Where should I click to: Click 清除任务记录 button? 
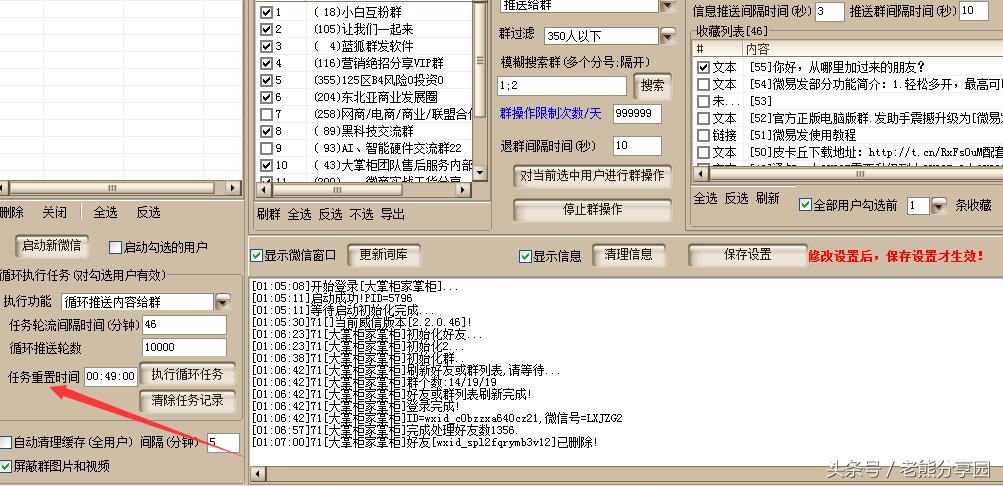187,401
